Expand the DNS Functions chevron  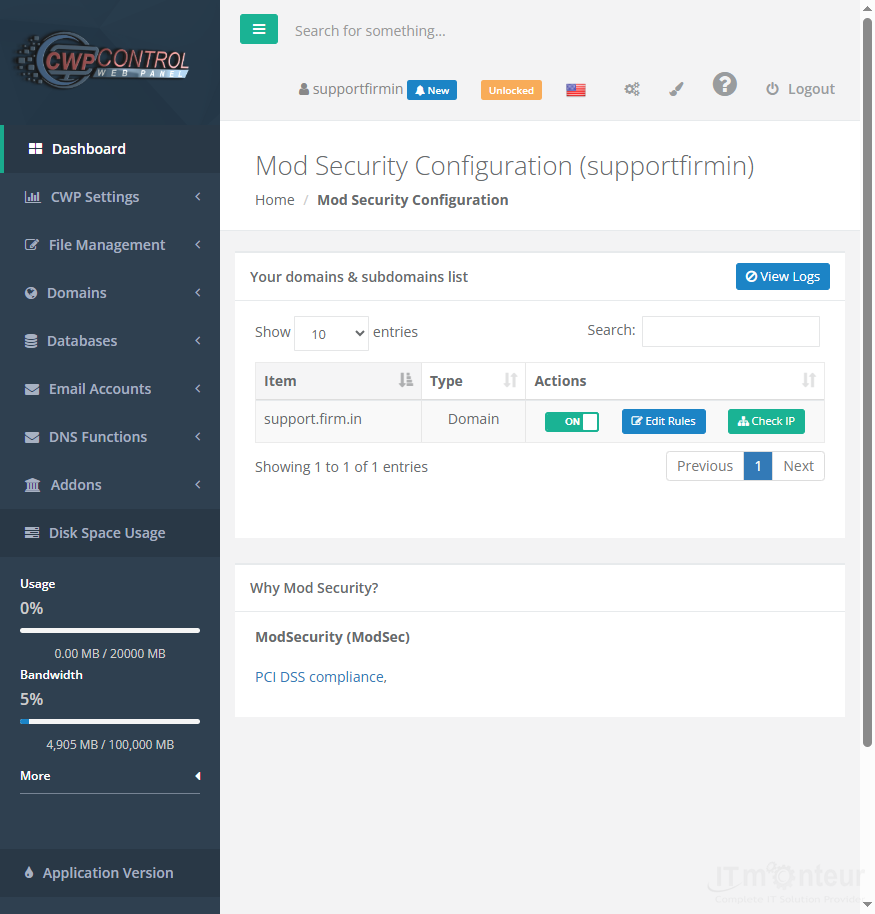[198, 437]
